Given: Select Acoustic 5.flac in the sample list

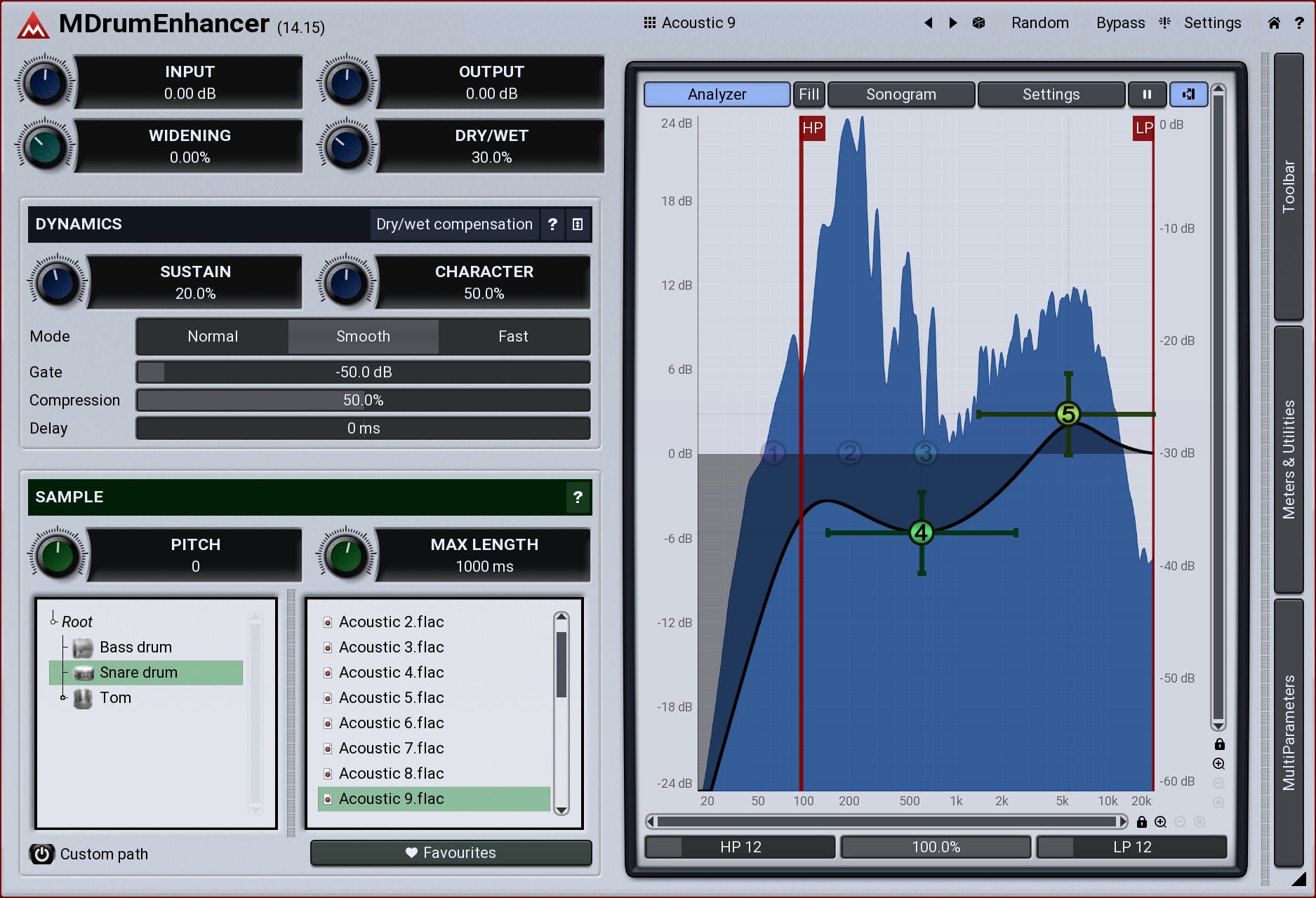Looking at the screenshot, I should pos(391,698).
